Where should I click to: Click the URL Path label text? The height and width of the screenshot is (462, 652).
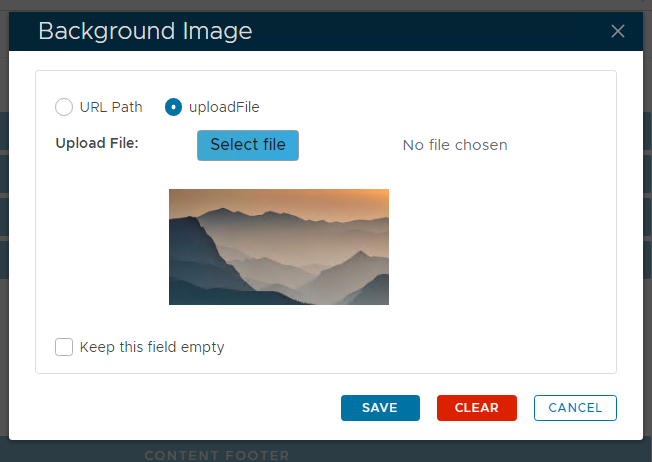pos(111,107)
